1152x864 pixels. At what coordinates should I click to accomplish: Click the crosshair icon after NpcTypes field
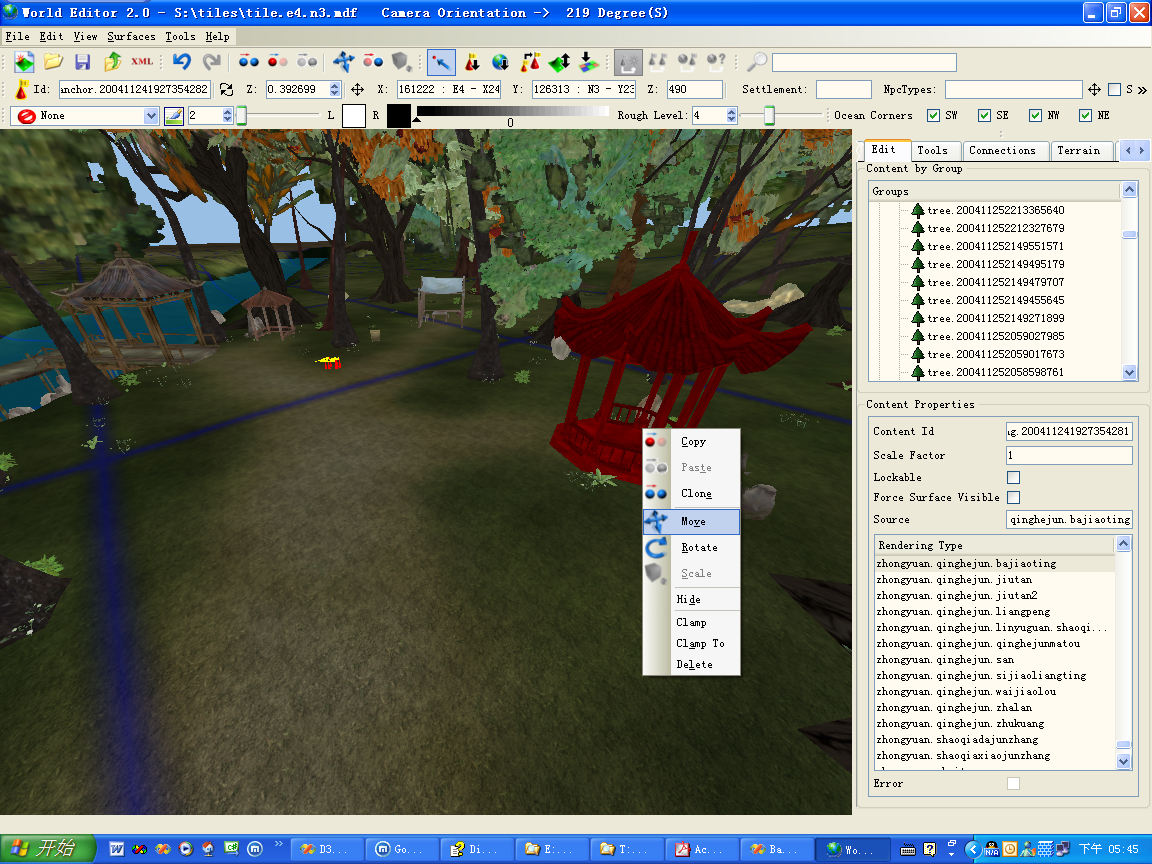point(1094,90)
